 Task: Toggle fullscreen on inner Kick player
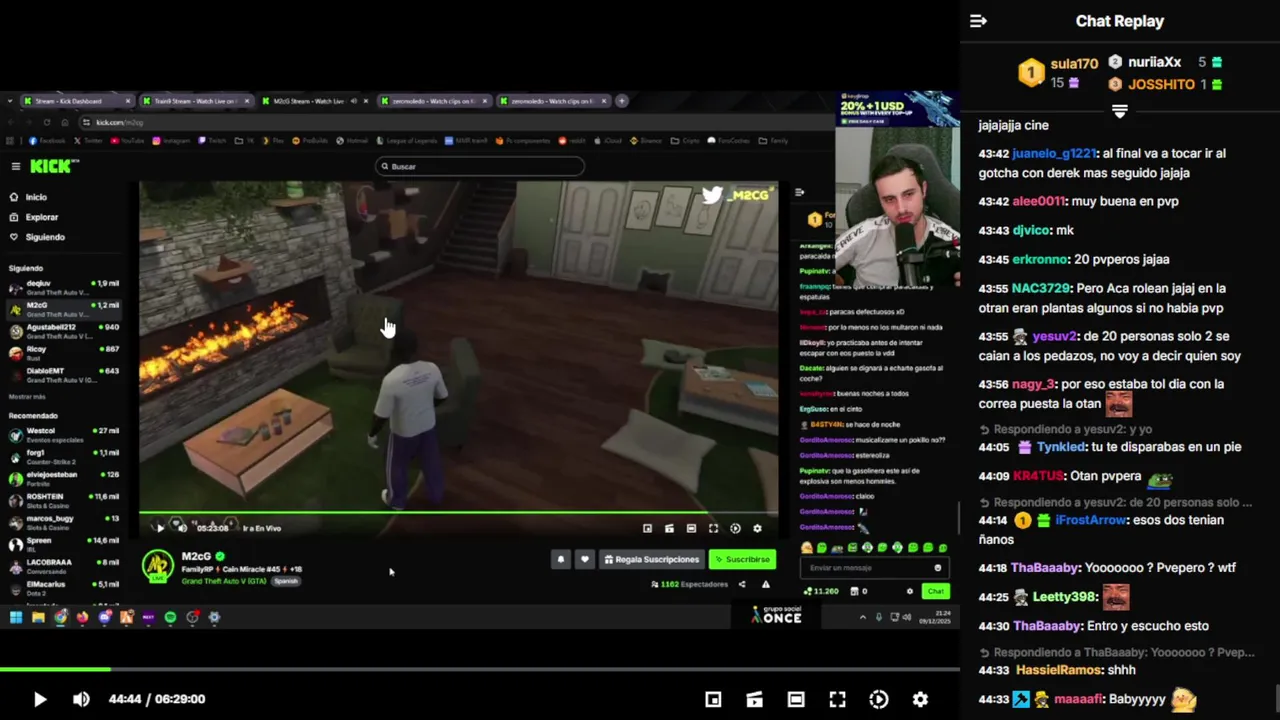coord(713,528)
